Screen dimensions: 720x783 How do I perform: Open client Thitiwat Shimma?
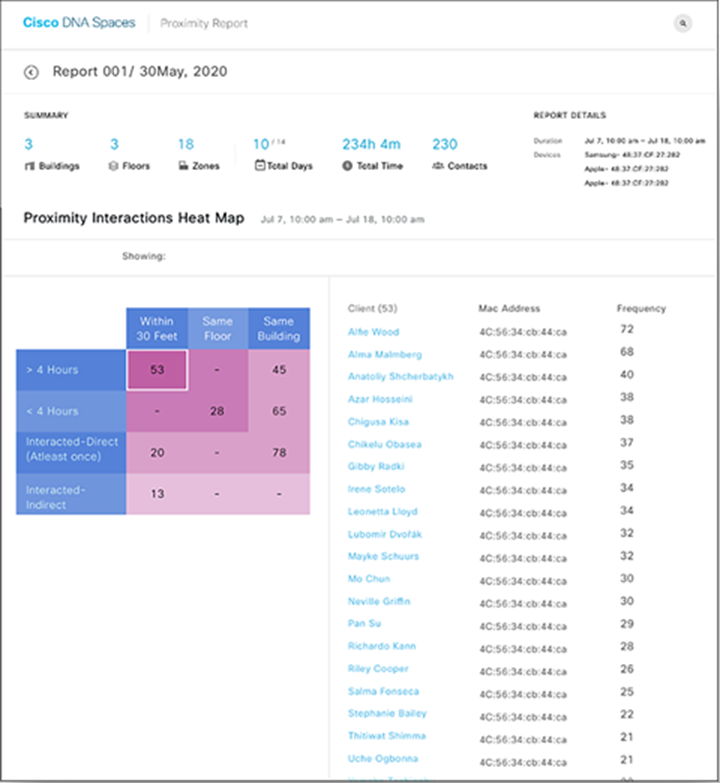(x=387, y=736)
